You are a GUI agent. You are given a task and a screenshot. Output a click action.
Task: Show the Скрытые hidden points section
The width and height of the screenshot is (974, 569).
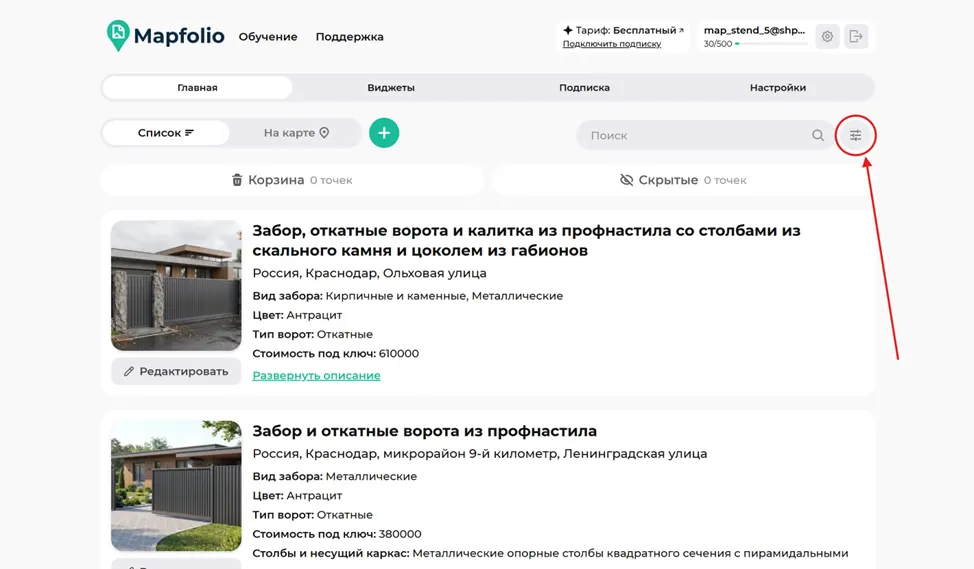pos(683,180)
